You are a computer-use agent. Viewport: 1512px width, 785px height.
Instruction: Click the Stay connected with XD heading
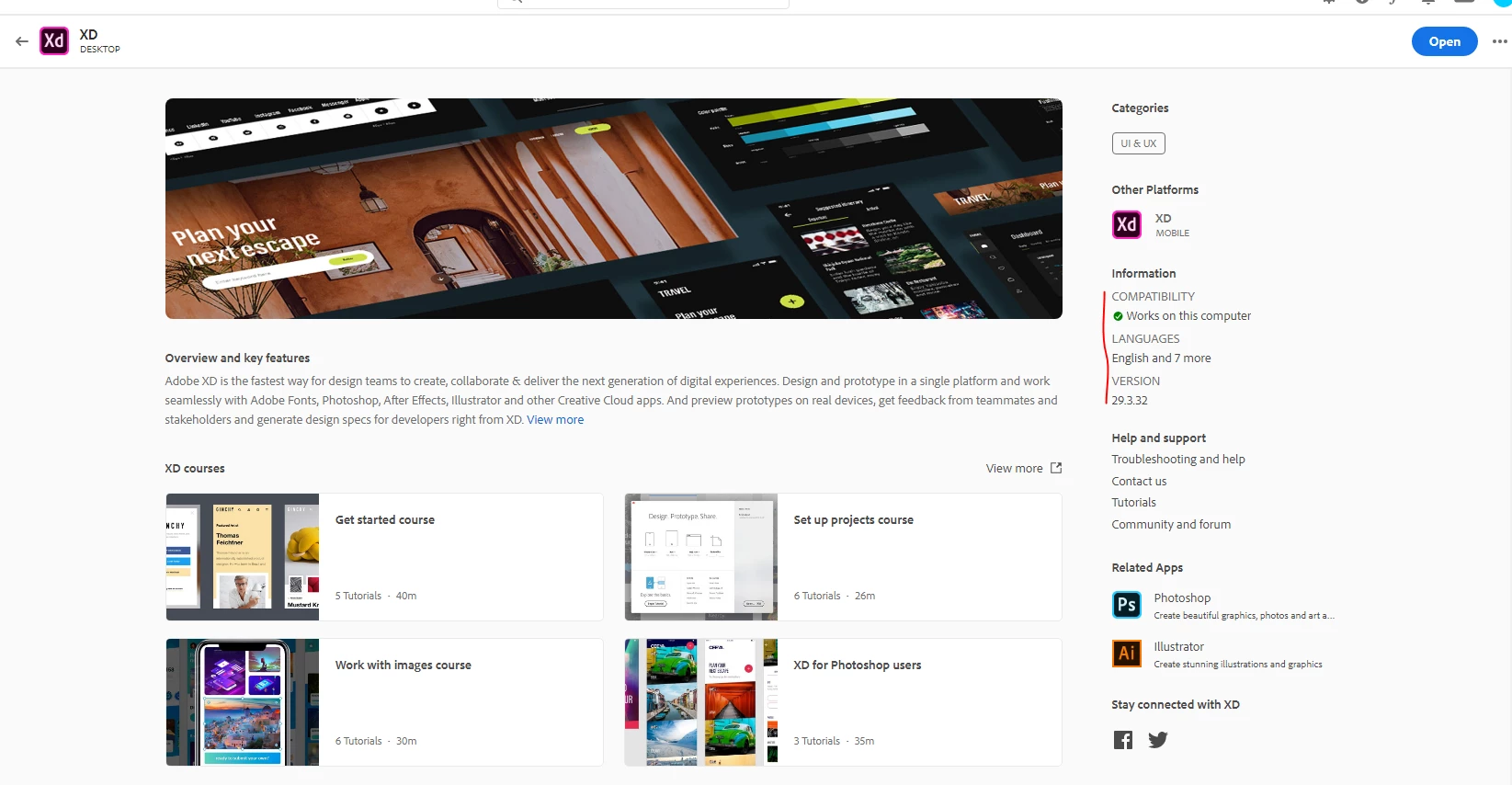(x=1176, y=705)
